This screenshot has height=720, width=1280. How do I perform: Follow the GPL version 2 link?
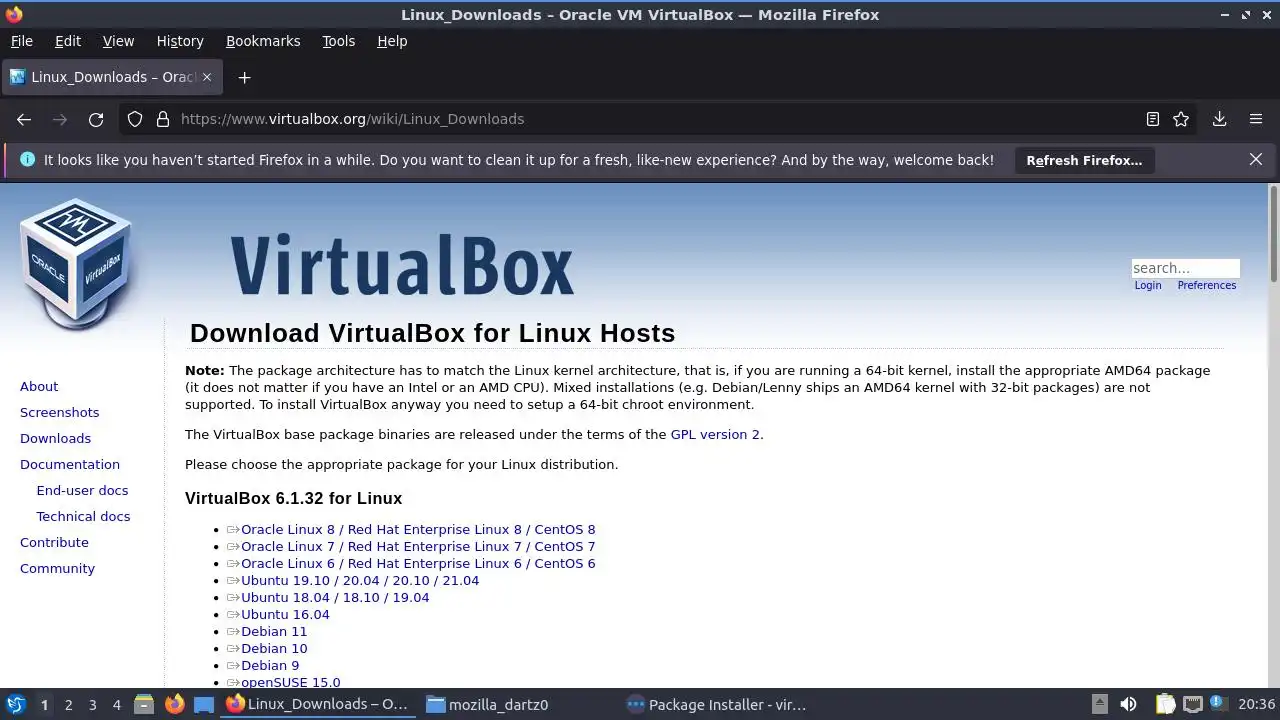coord(715,434)
